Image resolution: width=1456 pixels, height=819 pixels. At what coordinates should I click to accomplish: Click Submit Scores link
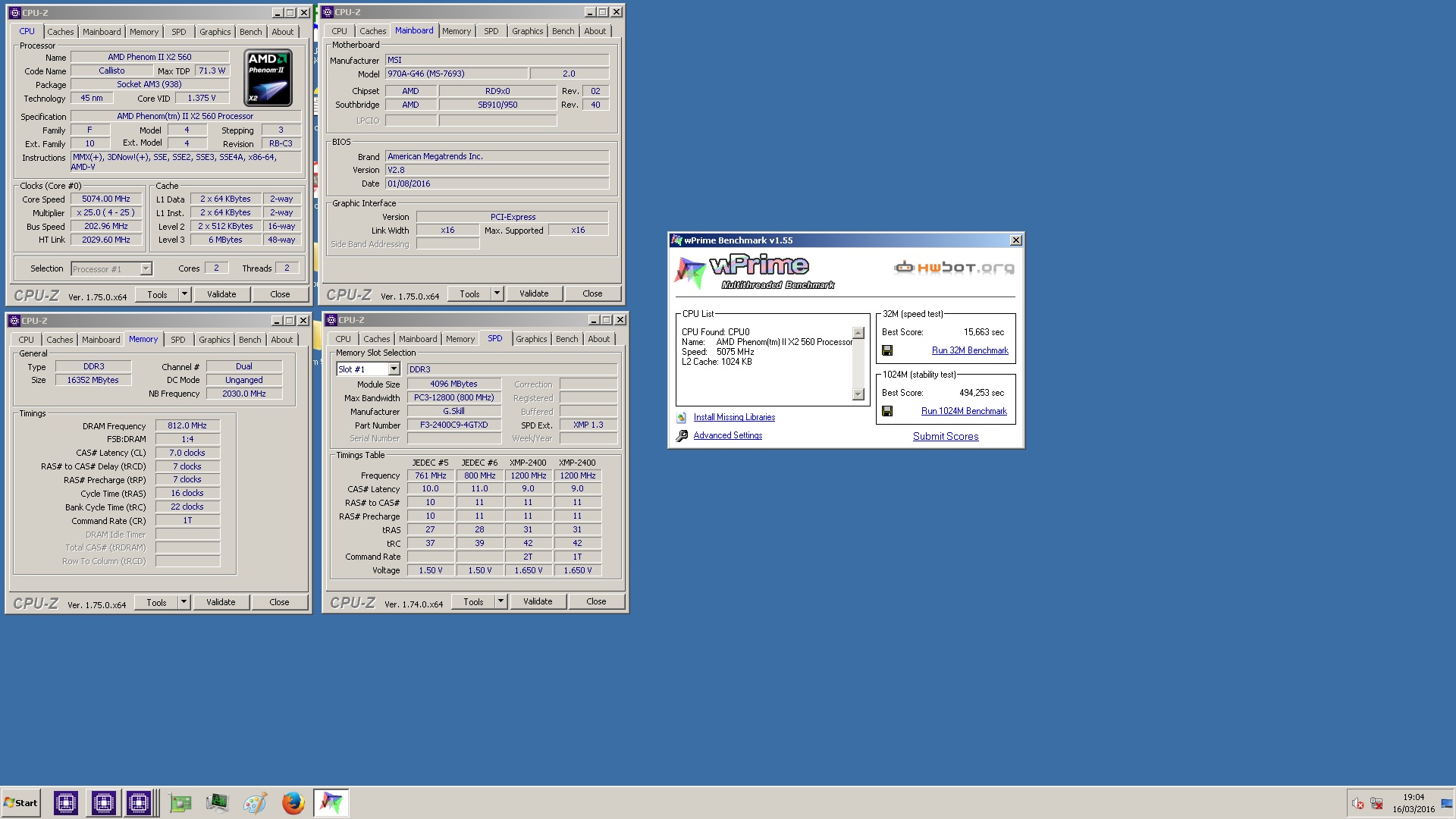946,436
